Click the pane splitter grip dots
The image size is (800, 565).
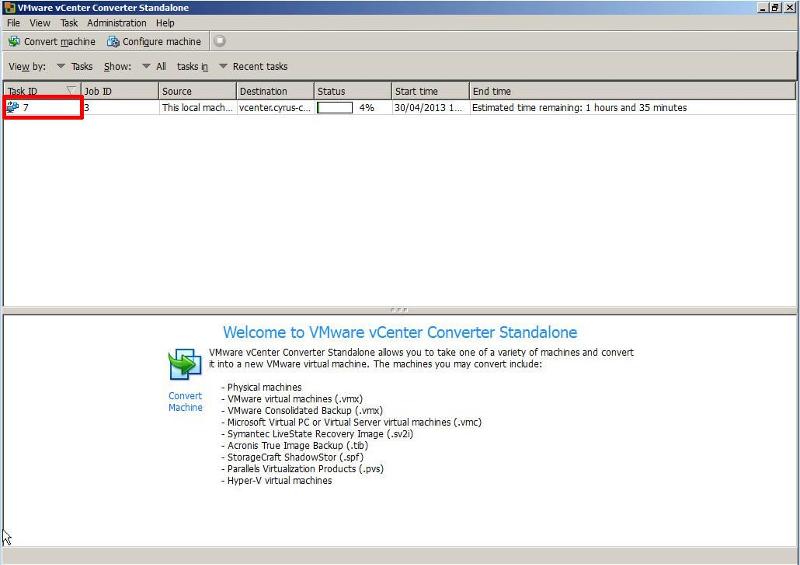tap(398, 310)
